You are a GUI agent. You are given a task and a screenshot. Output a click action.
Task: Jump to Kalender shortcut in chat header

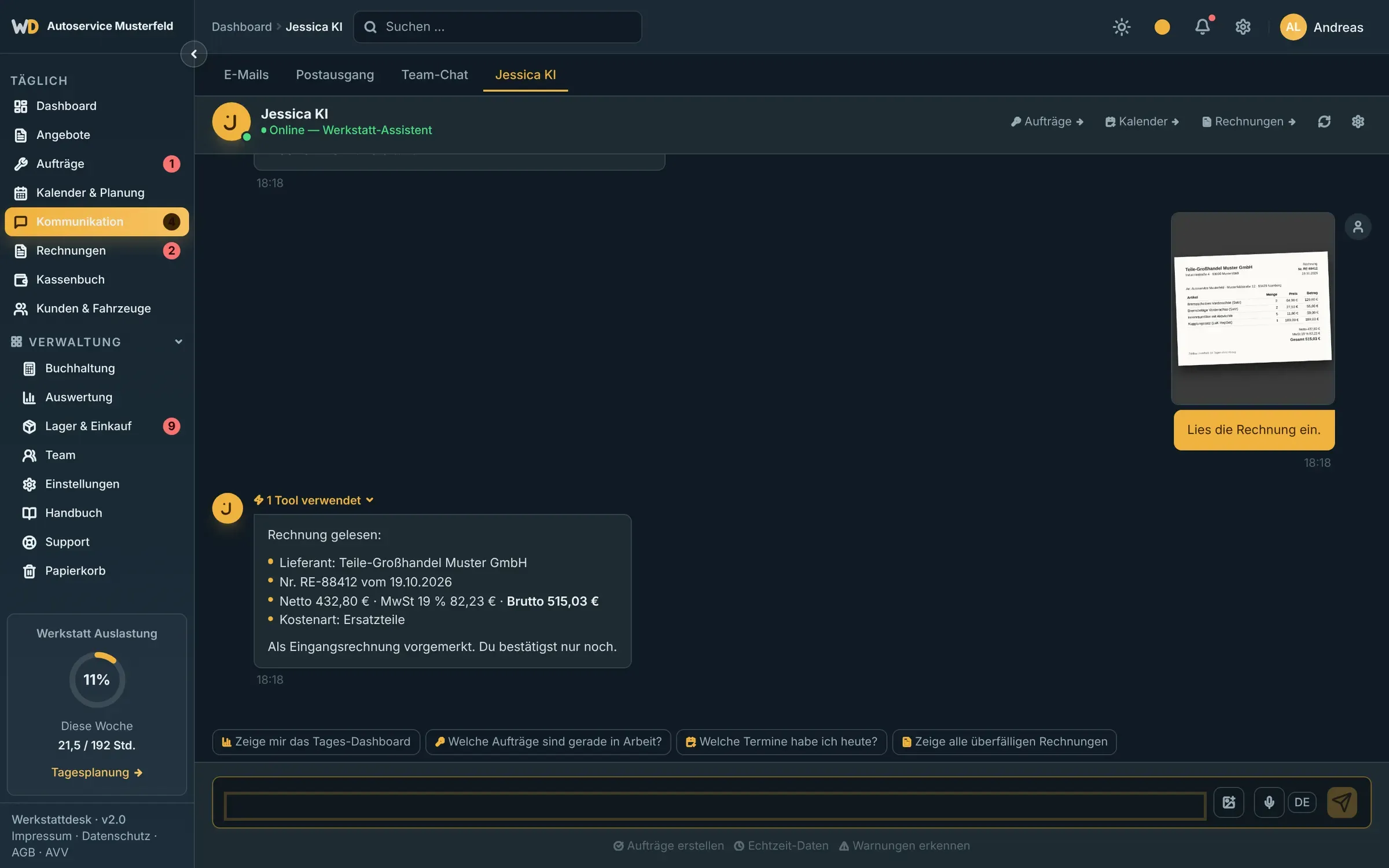click(x=1142, y=122)
